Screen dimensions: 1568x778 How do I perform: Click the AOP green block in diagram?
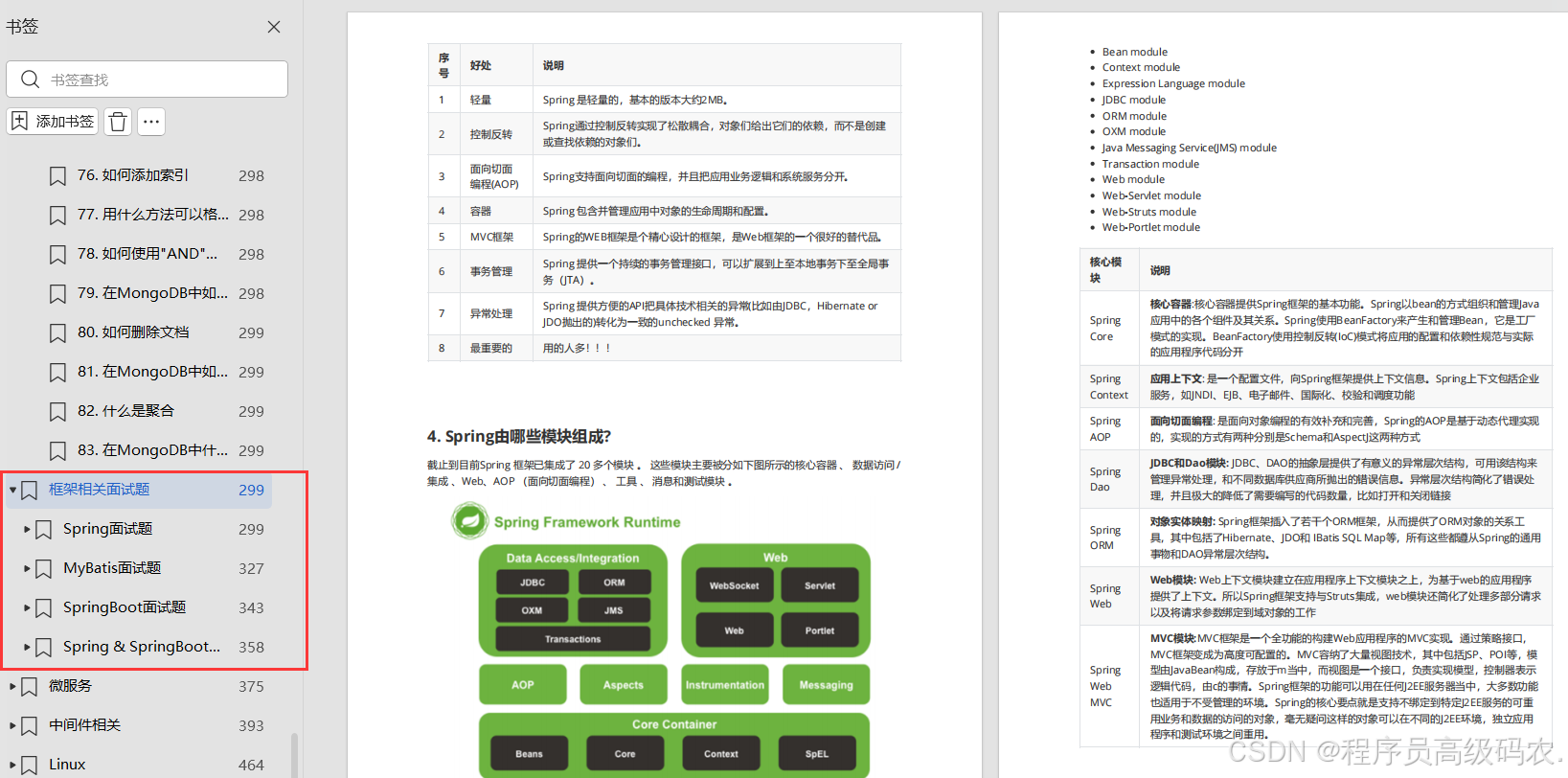coord(523,685)
